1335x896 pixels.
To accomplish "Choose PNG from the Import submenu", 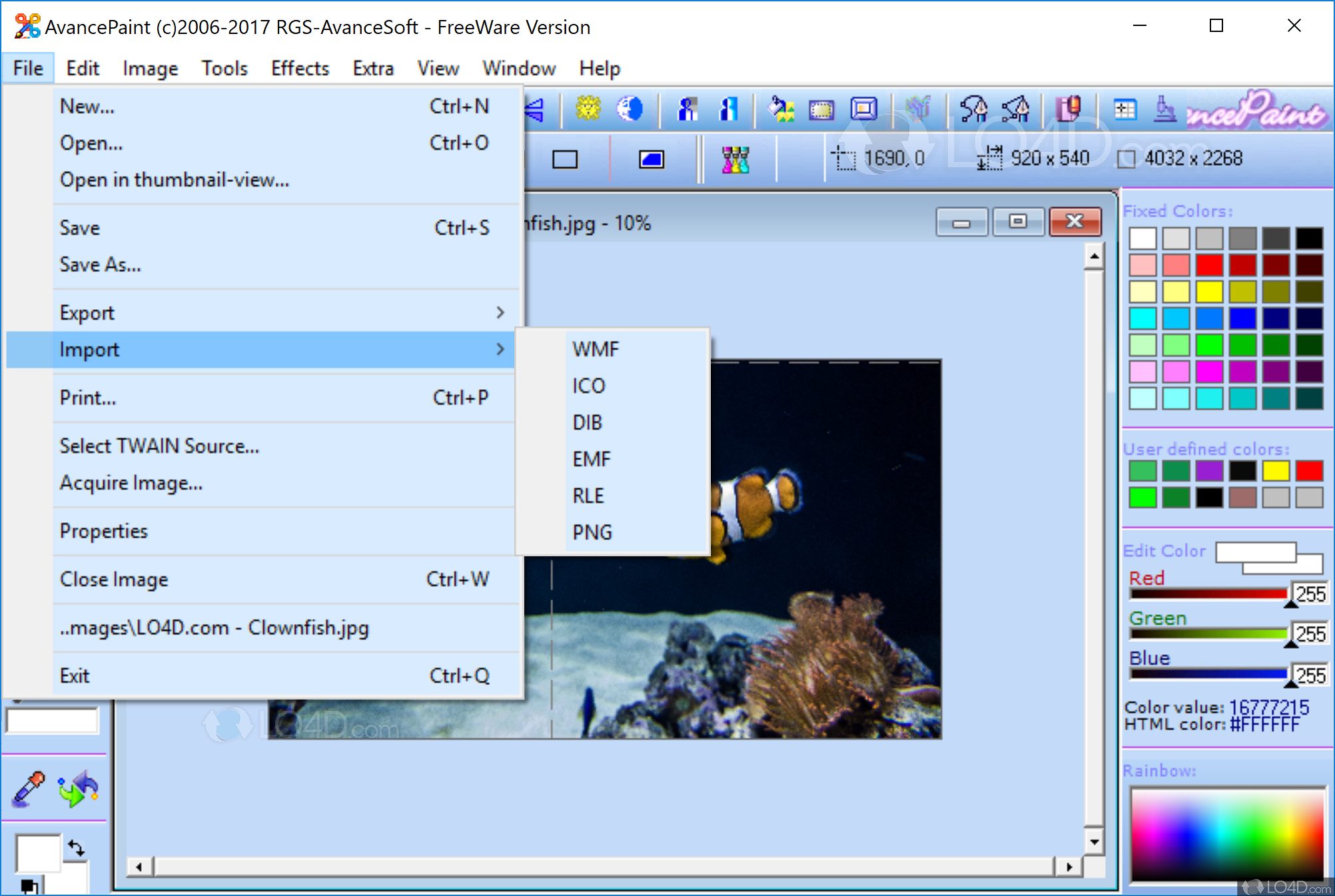I will 592,532.
